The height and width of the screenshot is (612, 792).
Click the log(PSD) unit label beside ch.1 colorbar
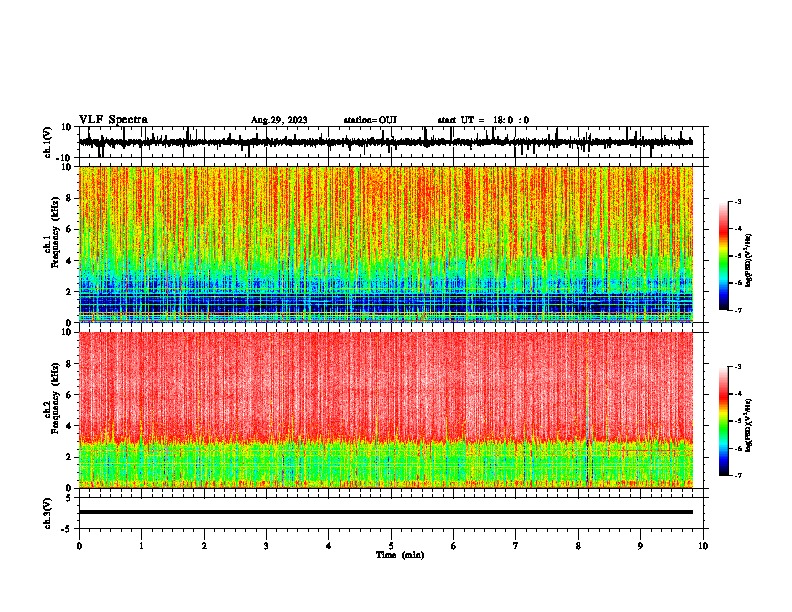click(749, 261)
